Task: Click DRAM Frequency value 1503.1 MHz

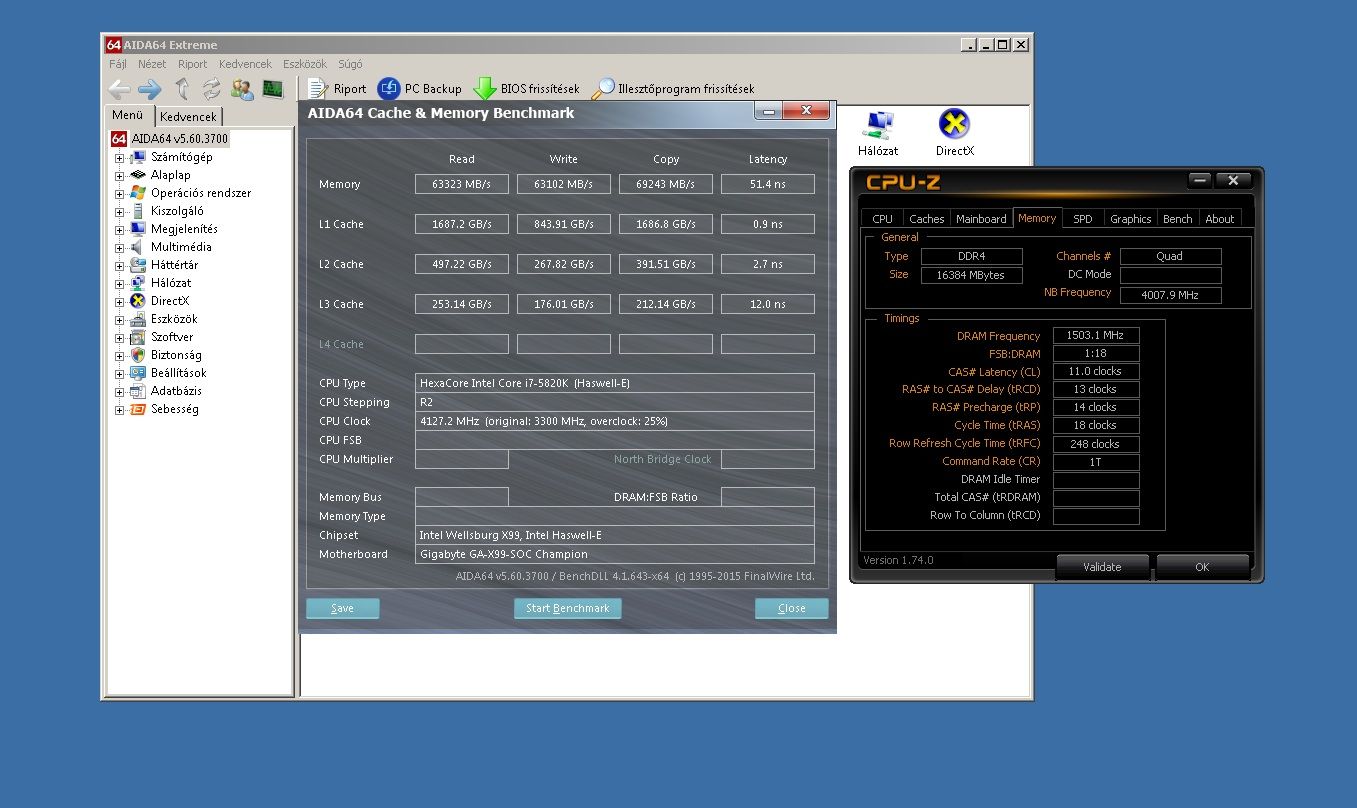Action: [x=1096, y=336]
